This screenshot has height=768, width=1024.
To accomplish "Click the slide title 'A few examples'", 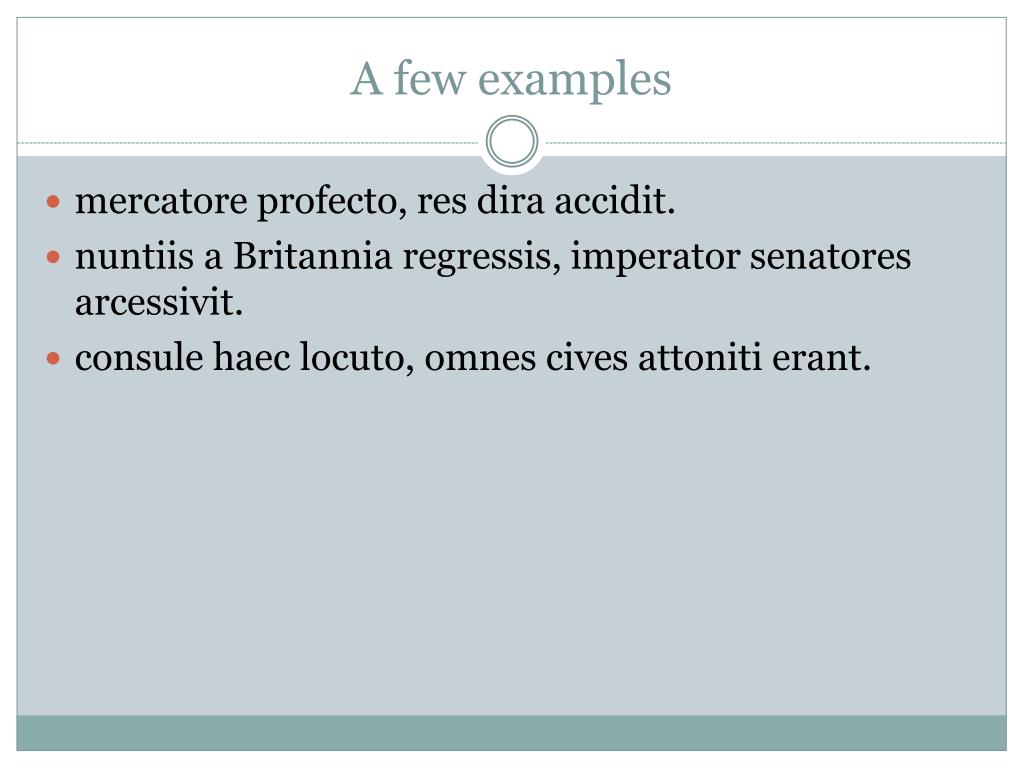I will (511, 79).
